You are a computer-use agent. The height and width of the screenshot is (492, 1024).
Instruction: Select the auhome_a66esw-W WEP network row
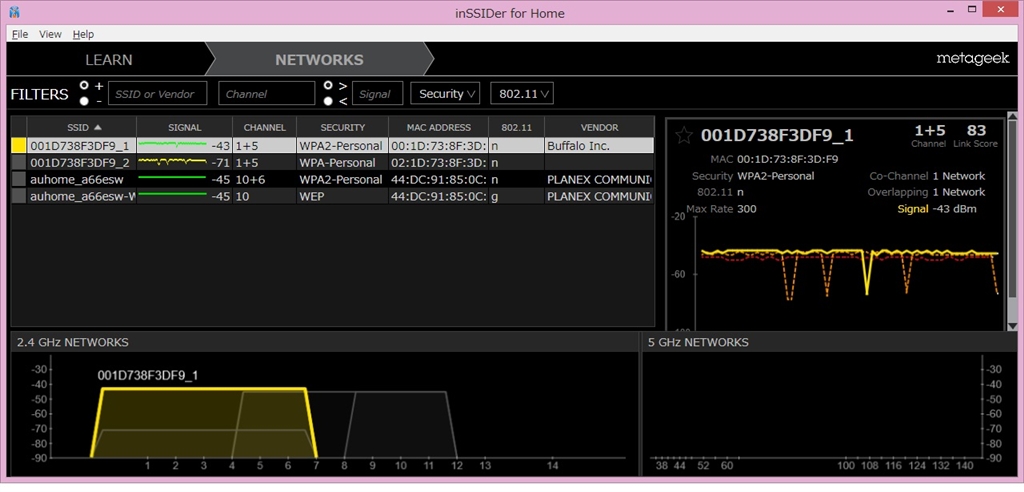332,196
